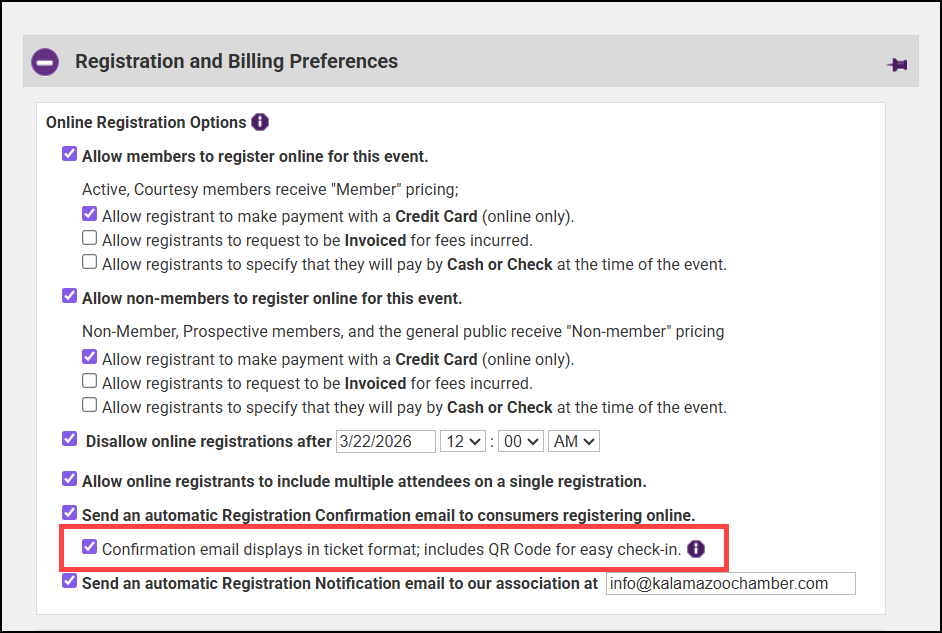942x633 pixels.
Task: Toggle ticket format QR Code confirmation checkbox
Action: pos(90,547)
